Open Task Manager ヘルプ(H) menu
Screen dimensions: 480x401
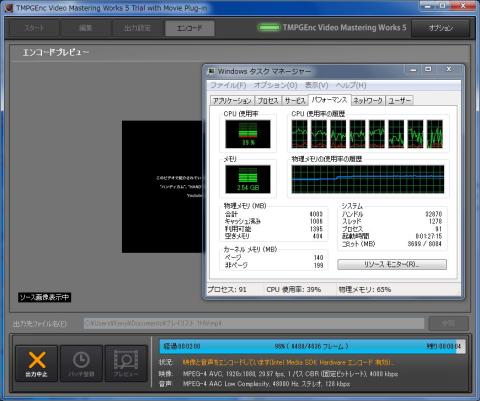(351, 85)
